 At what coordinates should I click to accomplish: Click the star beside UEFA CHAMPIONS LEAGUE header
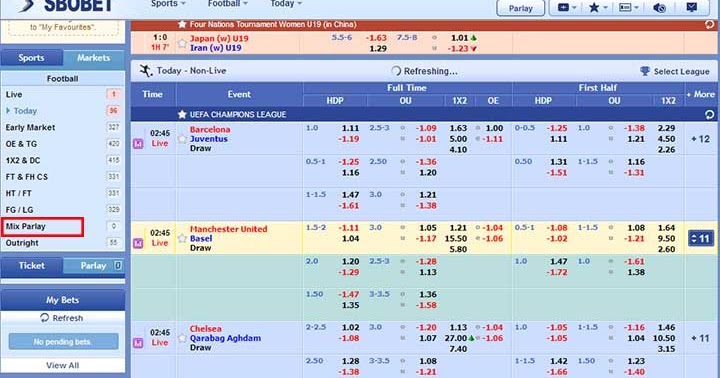click(182, 114)
